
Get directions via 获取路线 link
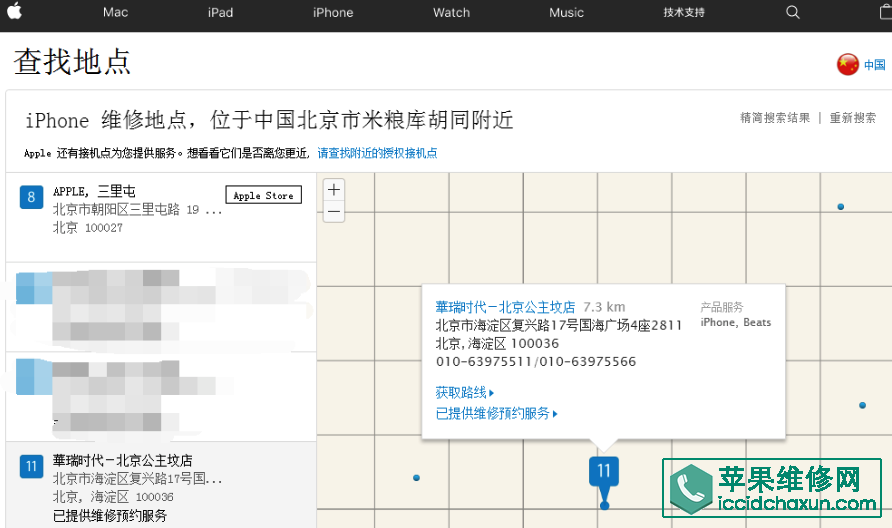(464, 393)
